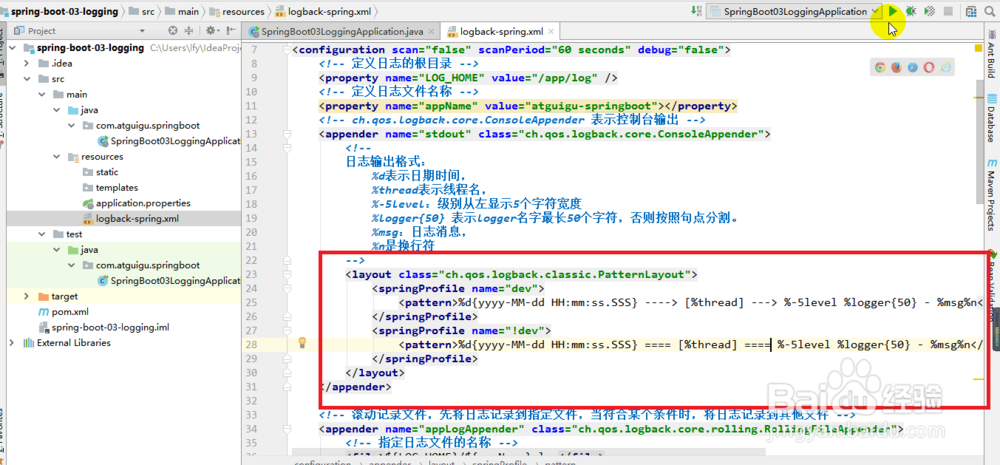Image resolution: width=1000 pixels, height=465 pixels.
Task: Run application with coverage icon
Action: tap(930, 11)
